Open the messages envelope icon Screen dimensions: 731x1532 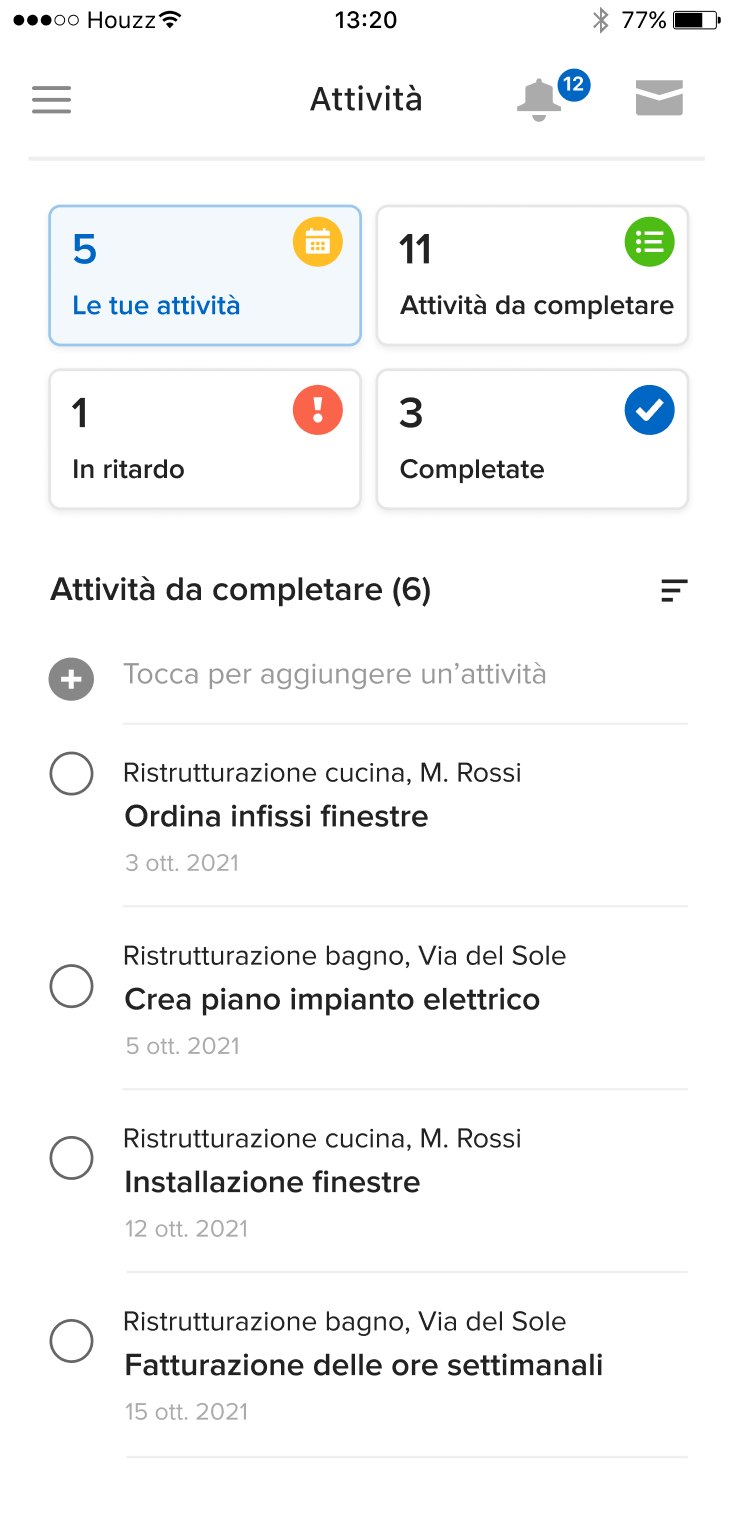pyautogui.click(x=659, y=99)
